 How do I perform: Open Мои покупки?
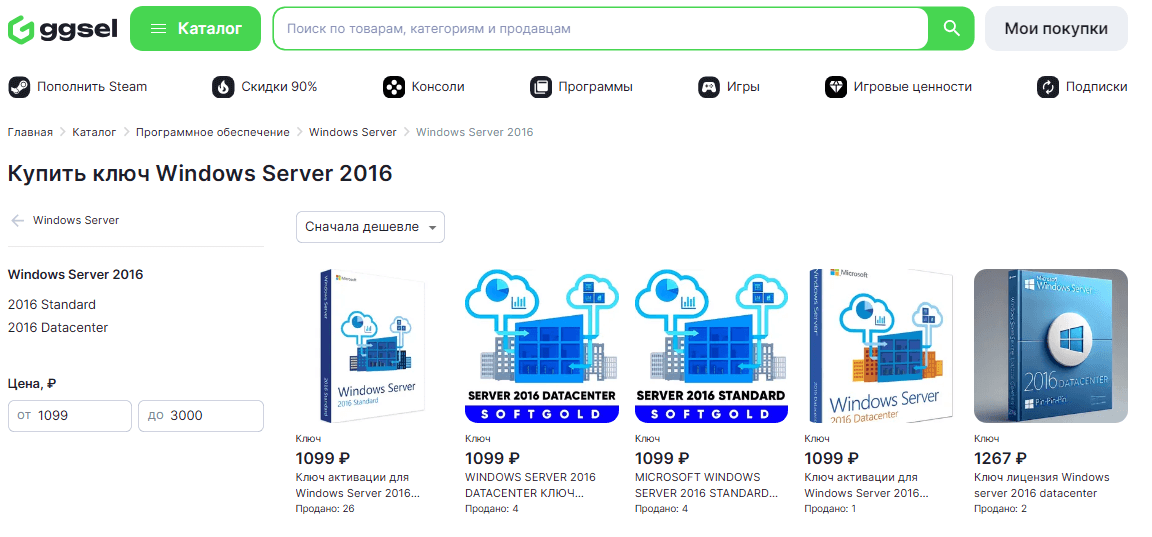pos(1056,29)
